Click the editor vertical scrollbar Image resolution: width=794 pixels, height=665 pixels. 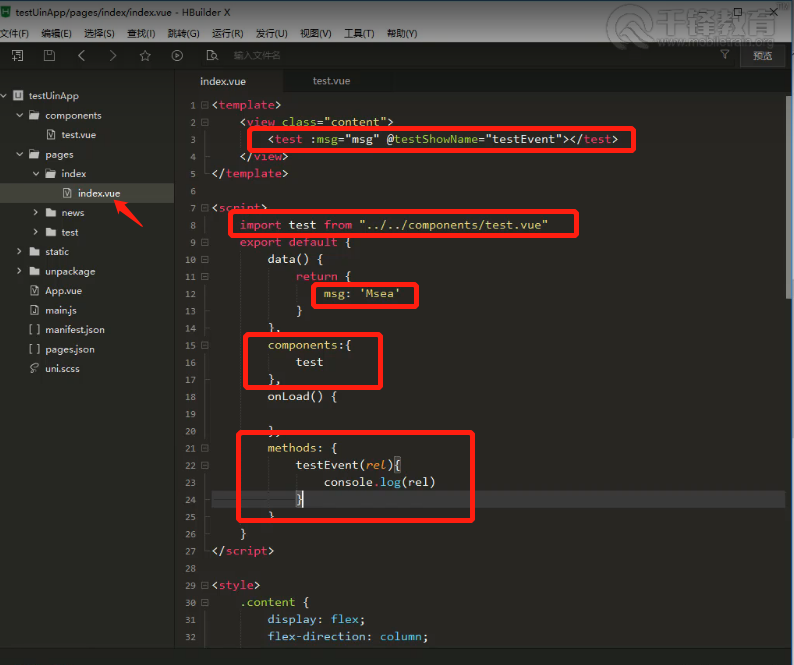coord(789,198)
